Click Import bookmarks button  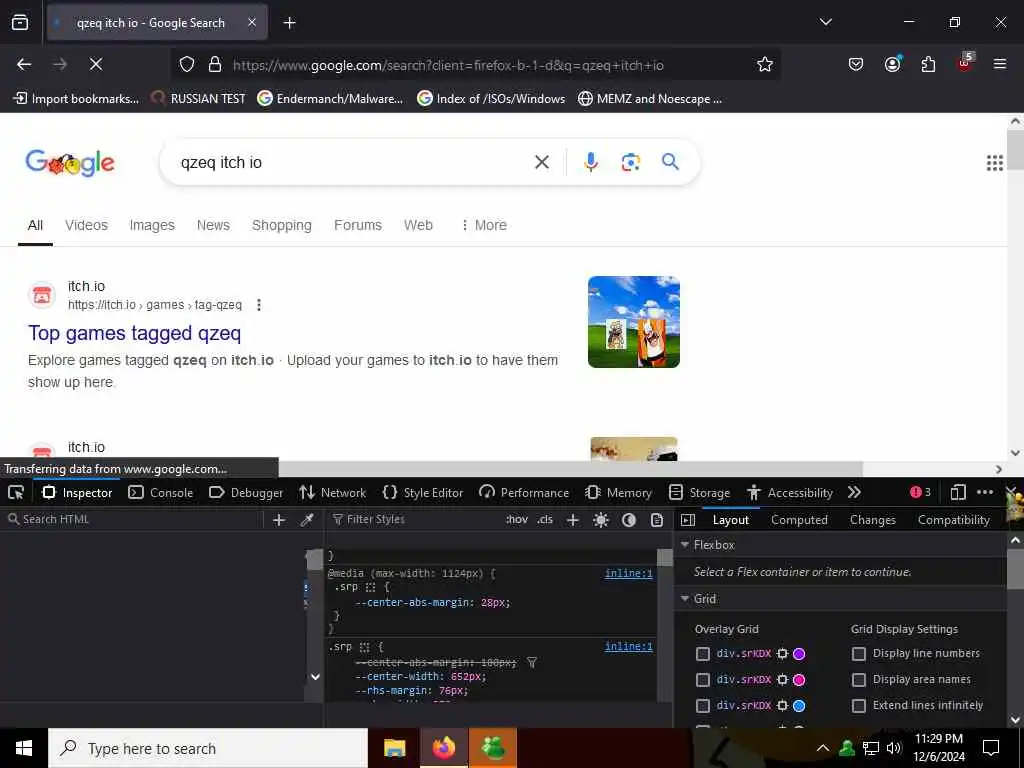pyautogui.click(x=76, y=99)
